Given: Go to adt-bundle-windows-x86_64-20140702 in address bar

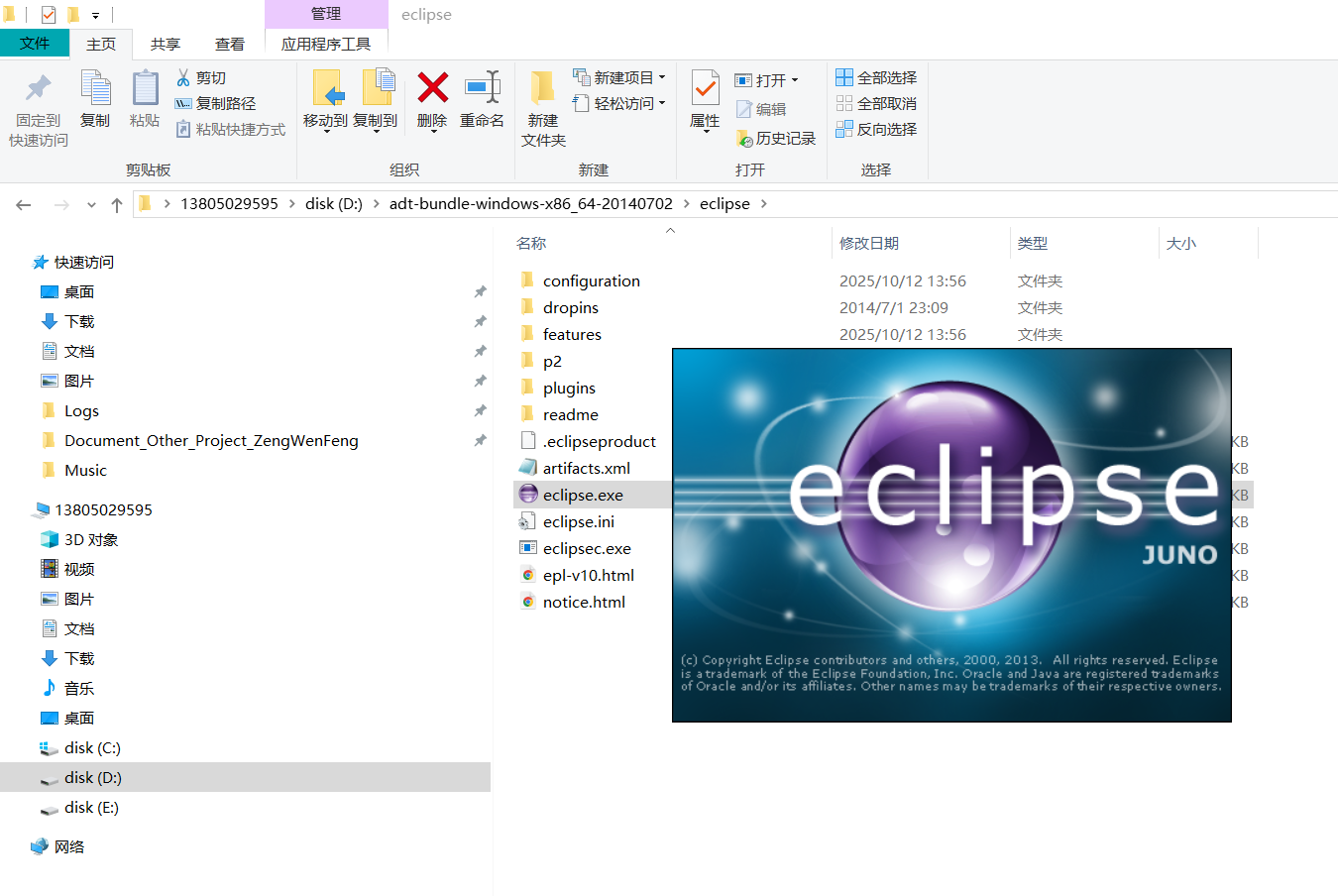Looking at the screenshot, I should (x=531, y=204).
